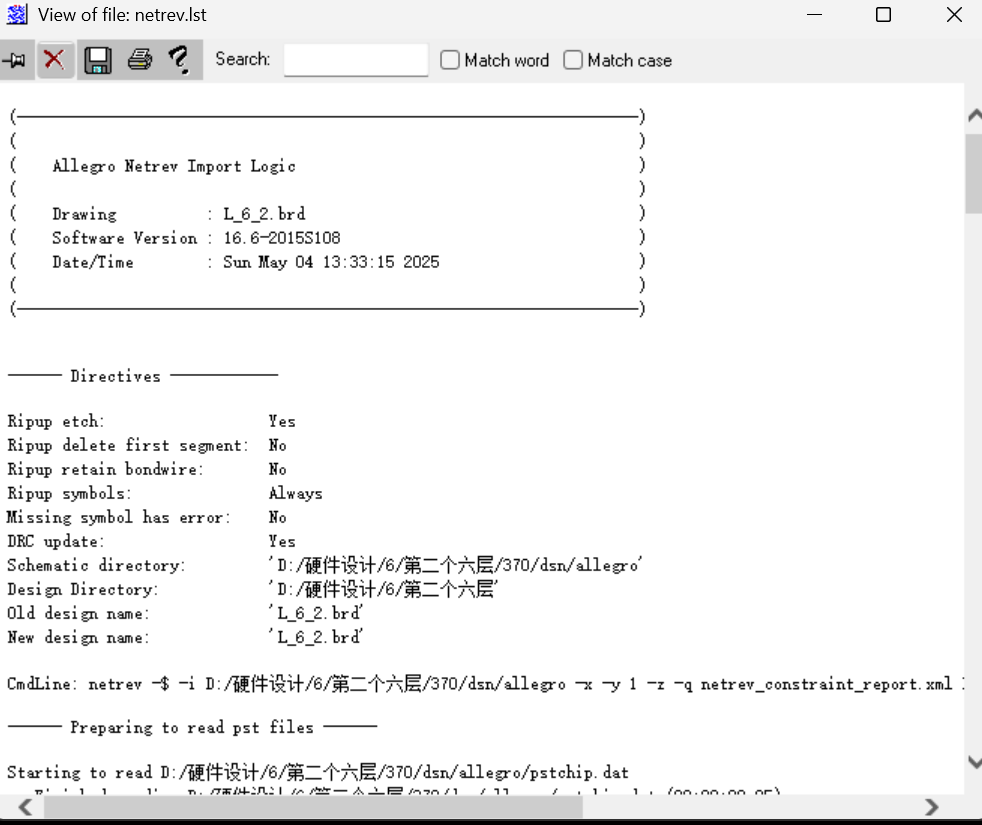
Task: Click 'Ripup delete first segment:' line
Action: (x=147, y=445)
